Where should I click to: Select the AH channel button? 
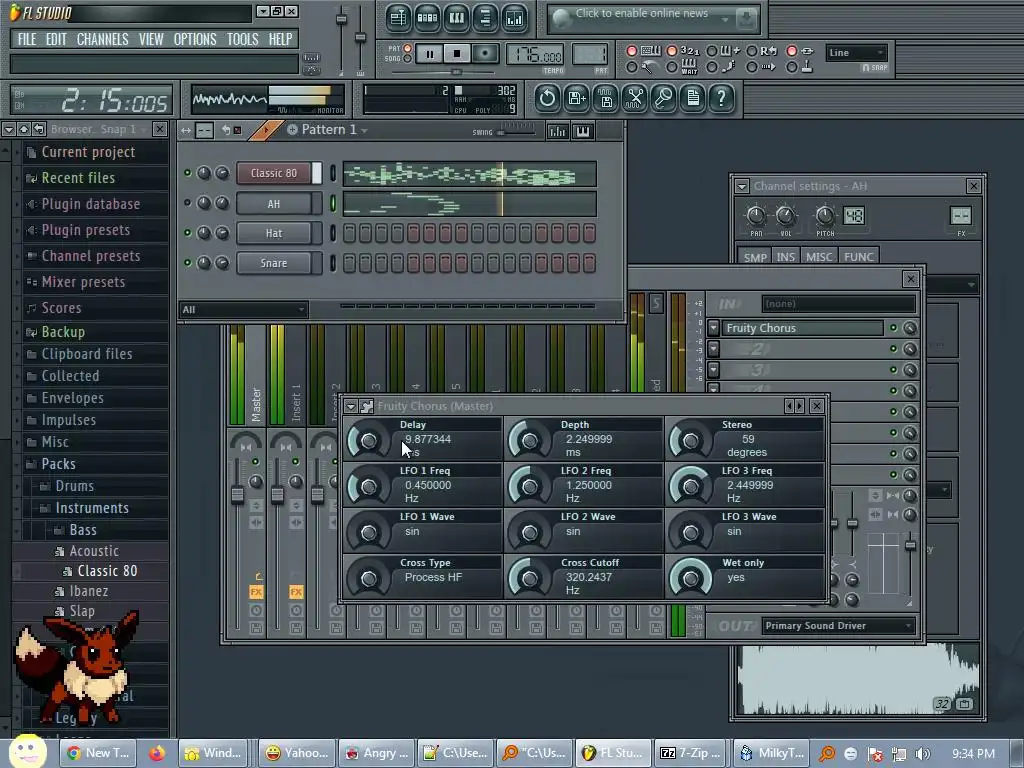pyautogui.click(x=274, y=204)
